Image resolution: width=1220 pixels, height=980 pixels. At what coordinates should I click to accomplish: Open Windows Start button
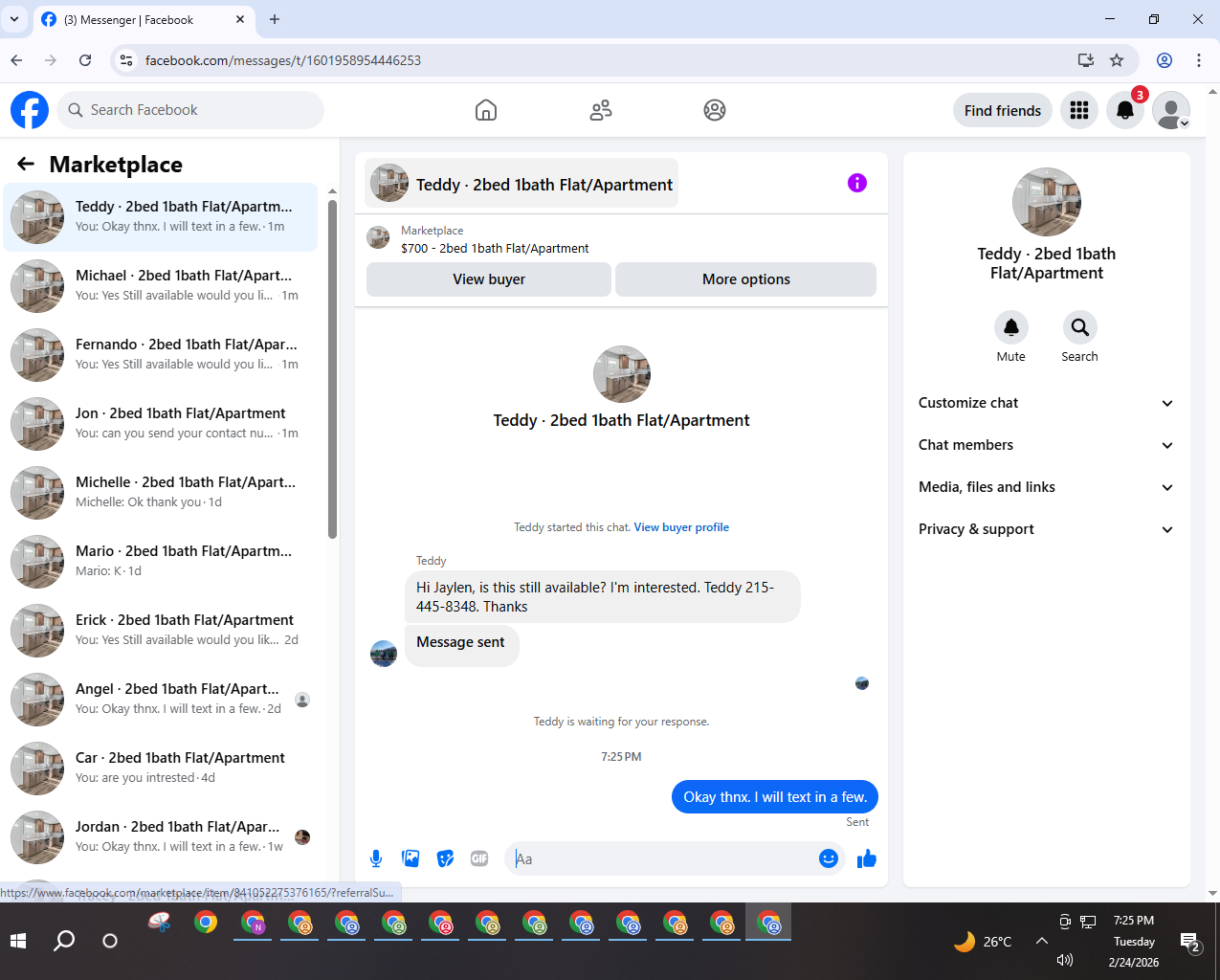(18, 941)
